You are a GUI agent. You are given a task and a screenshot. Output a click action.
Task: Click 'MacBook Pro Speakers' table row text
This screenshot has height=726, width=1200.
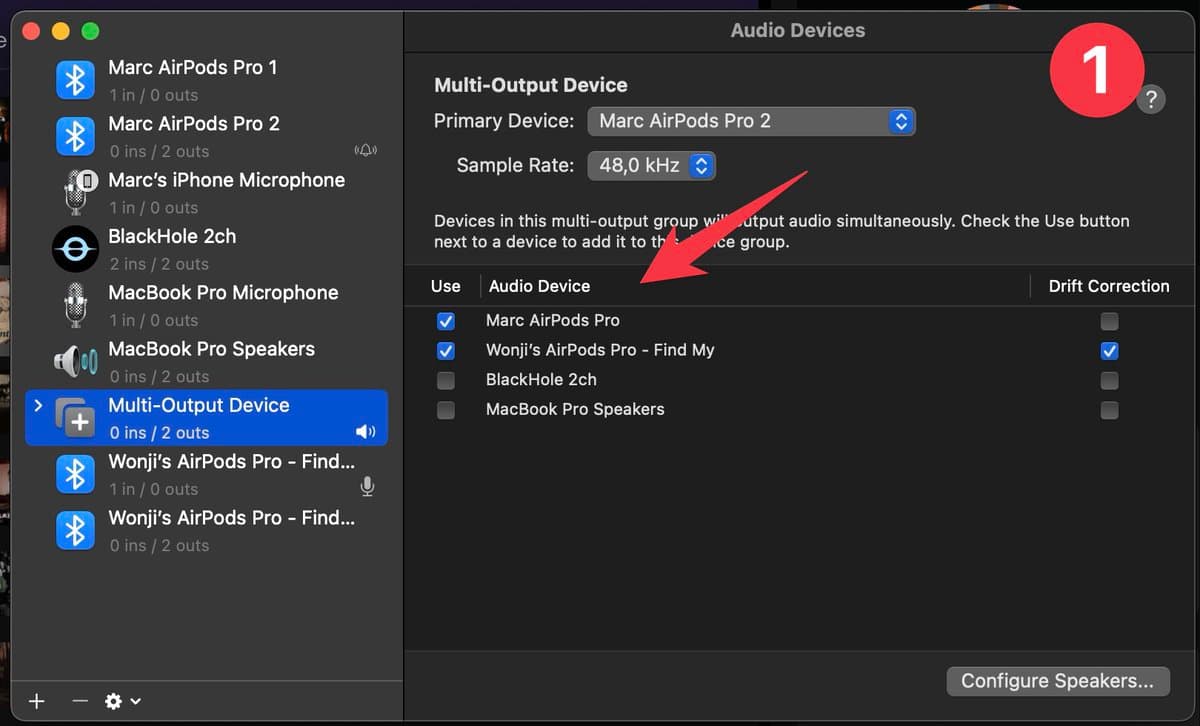[x=575, y=409]
